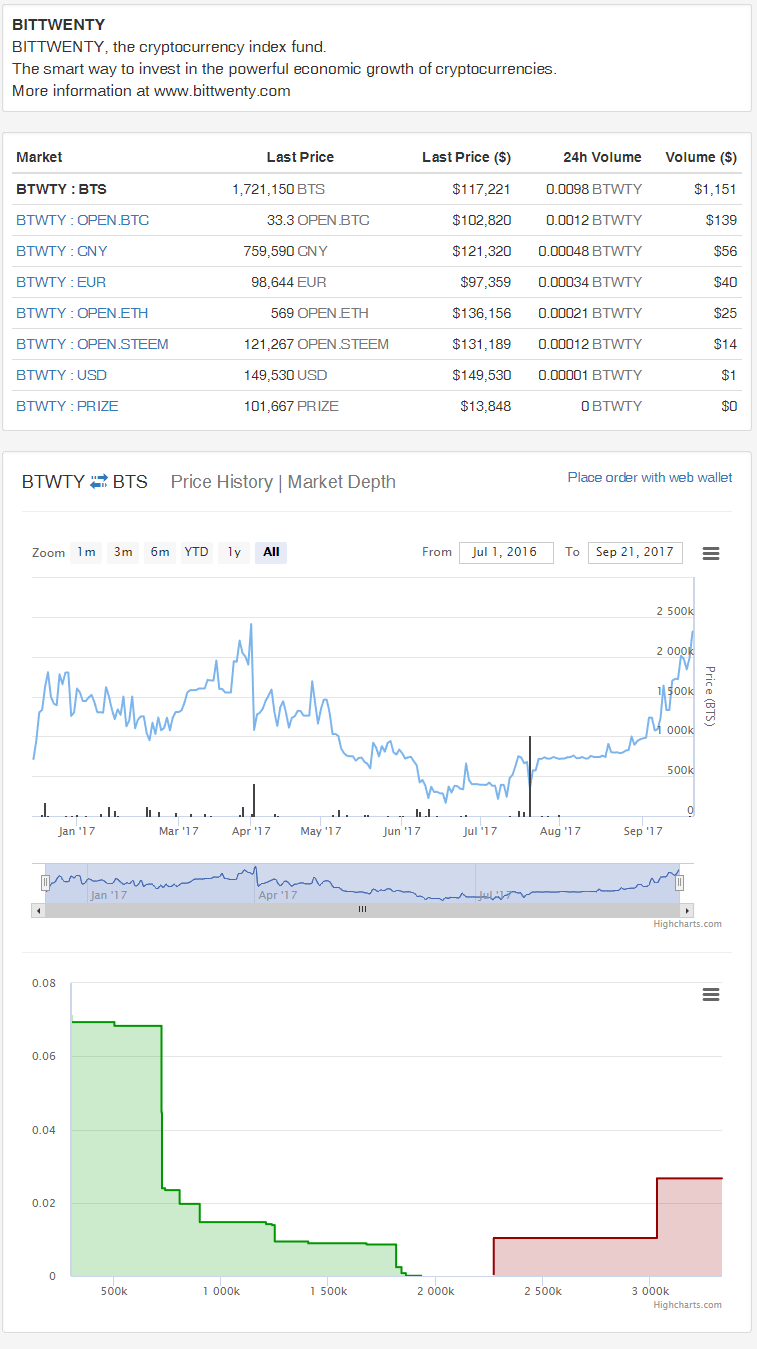
Task: Open the depth chart hamburger menu
Action: [x=711, y=994]
